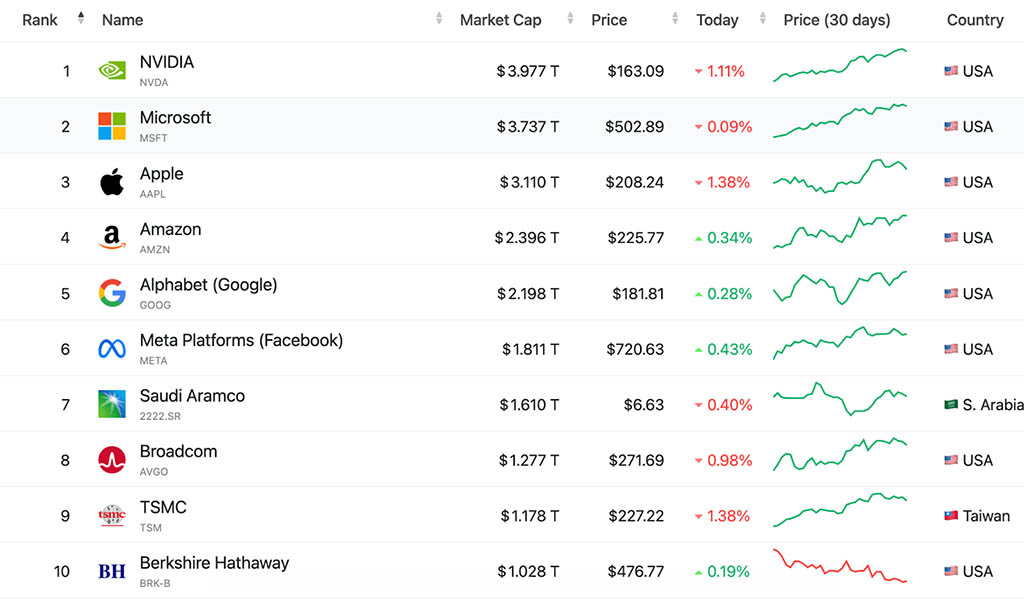Click Saudi Aramco's red down arrow indicator

698,405
